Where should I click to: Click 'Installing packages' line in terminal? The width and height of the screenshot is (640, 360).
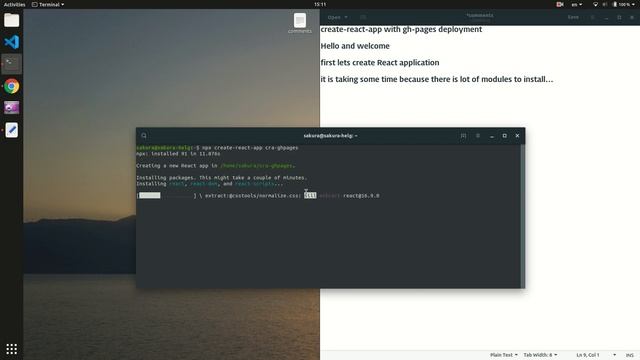point(222,178)
